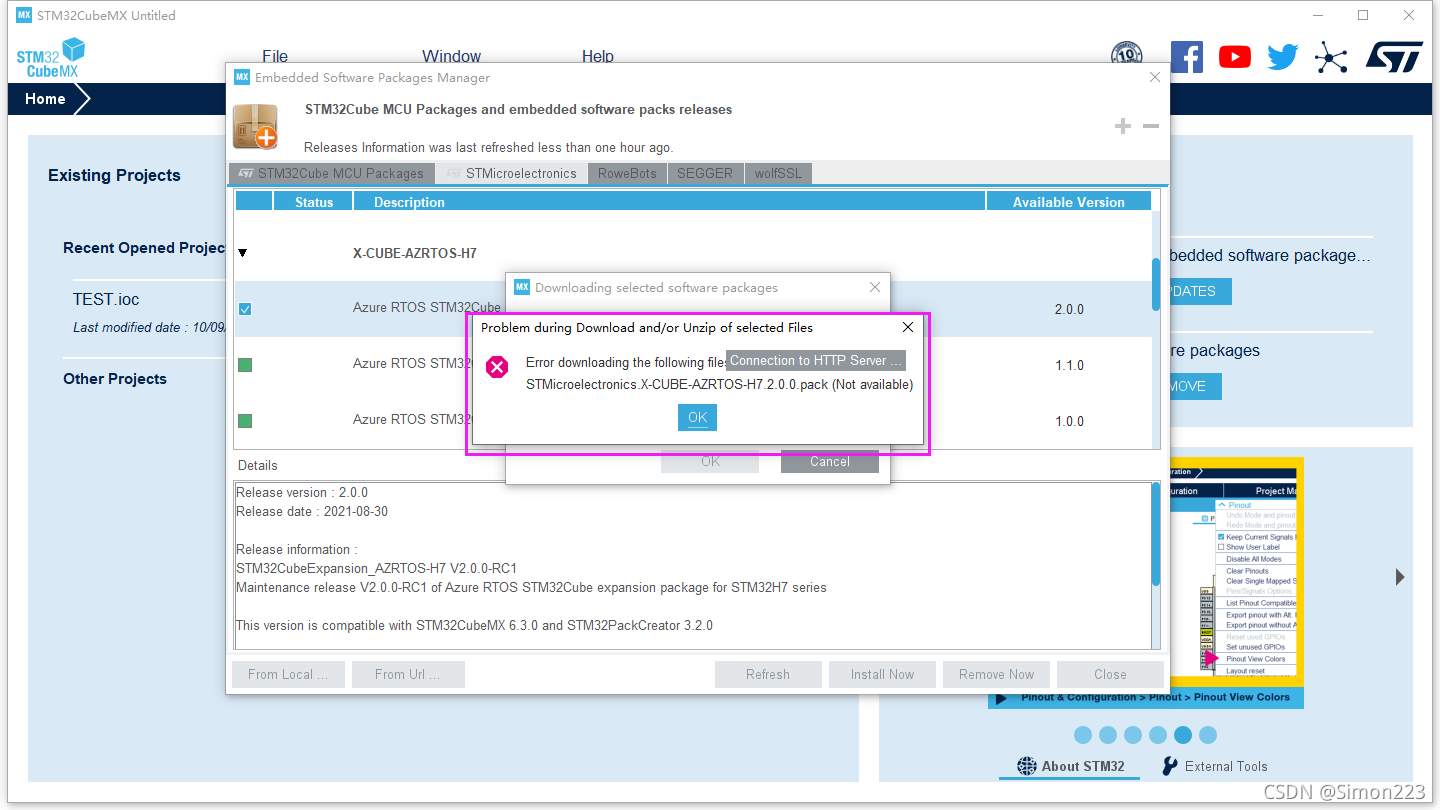This screenshot has width=1440, height=810.
Task: Click the globe icon beside About STM32
Action: click(1027, 766)
